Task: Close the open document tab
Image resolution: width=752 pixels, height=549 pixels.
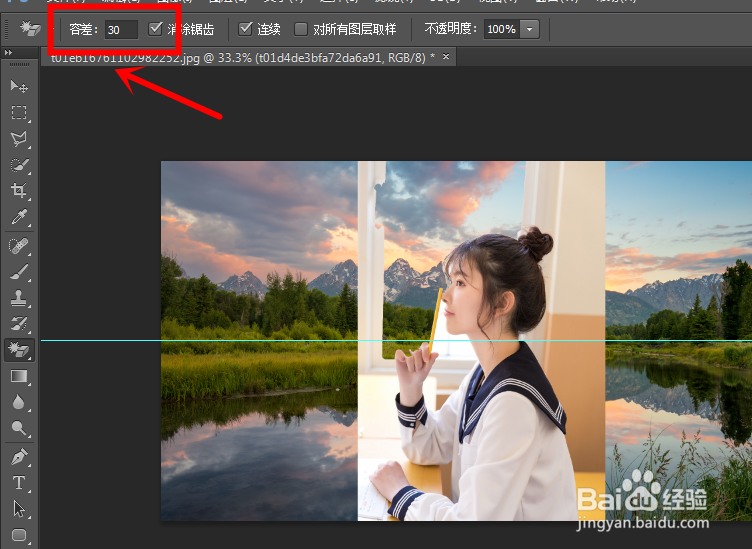Action: point(446,57)
